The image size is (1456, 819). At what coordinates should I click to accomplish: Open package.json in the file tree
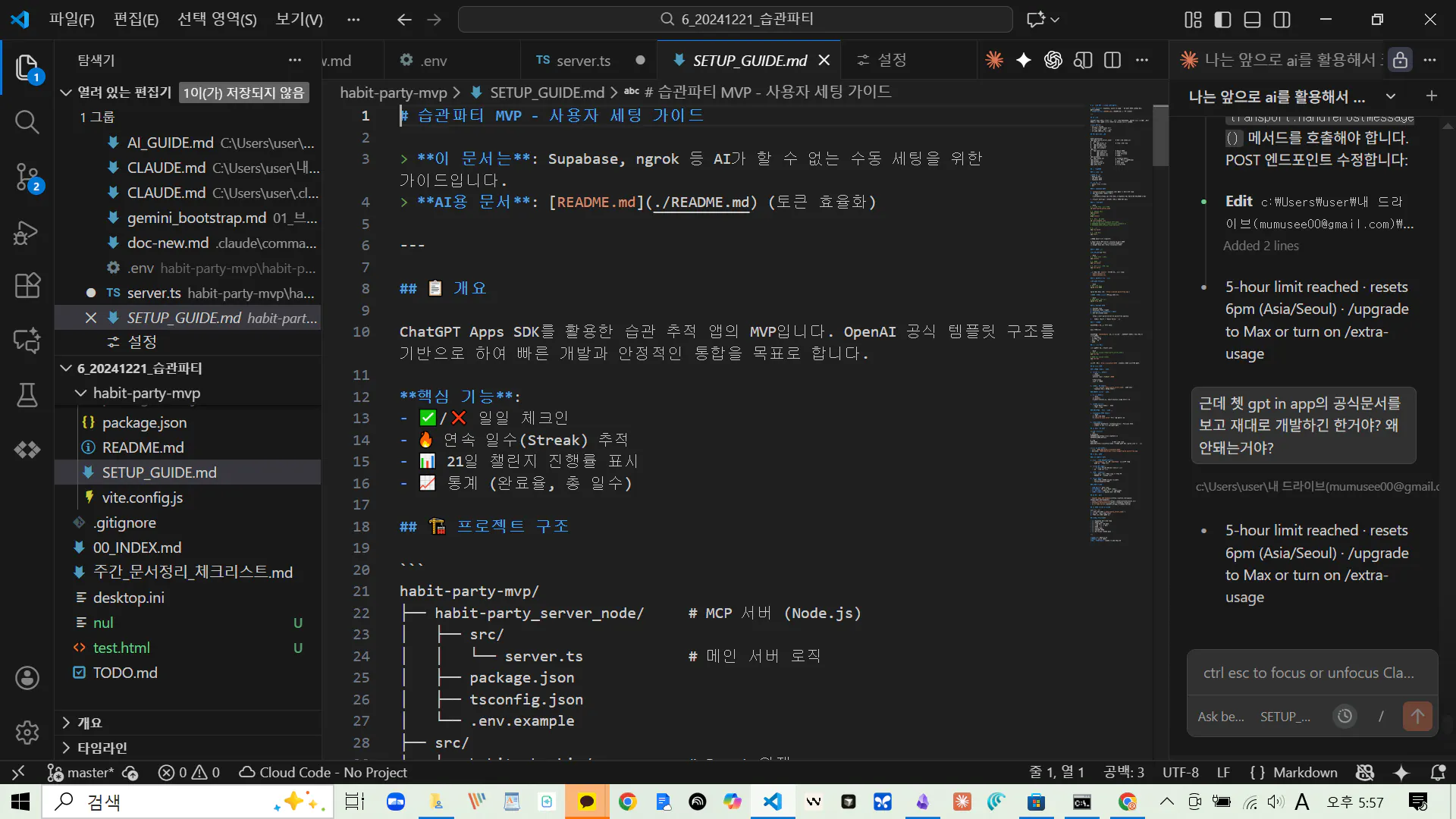pyautogui.click(x=144, y=422)
